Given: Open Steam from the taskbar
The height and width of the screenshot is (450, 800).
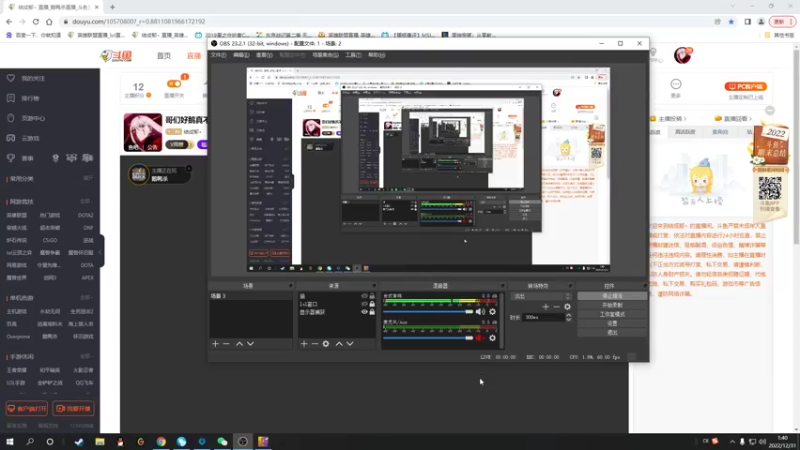Looking at the screenshot, I should [79, 442].
